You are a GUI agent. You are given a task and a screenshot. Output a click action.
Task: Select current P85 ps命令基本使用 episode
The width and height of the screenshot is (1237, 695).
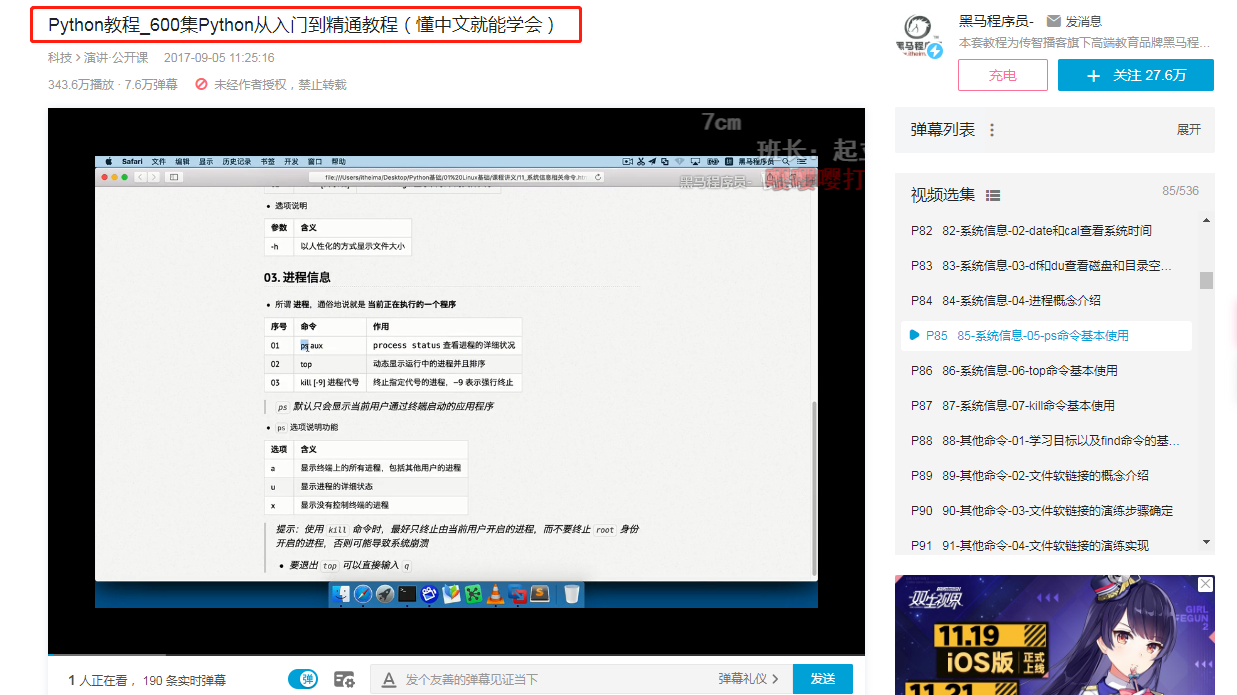pos(1047,335)
